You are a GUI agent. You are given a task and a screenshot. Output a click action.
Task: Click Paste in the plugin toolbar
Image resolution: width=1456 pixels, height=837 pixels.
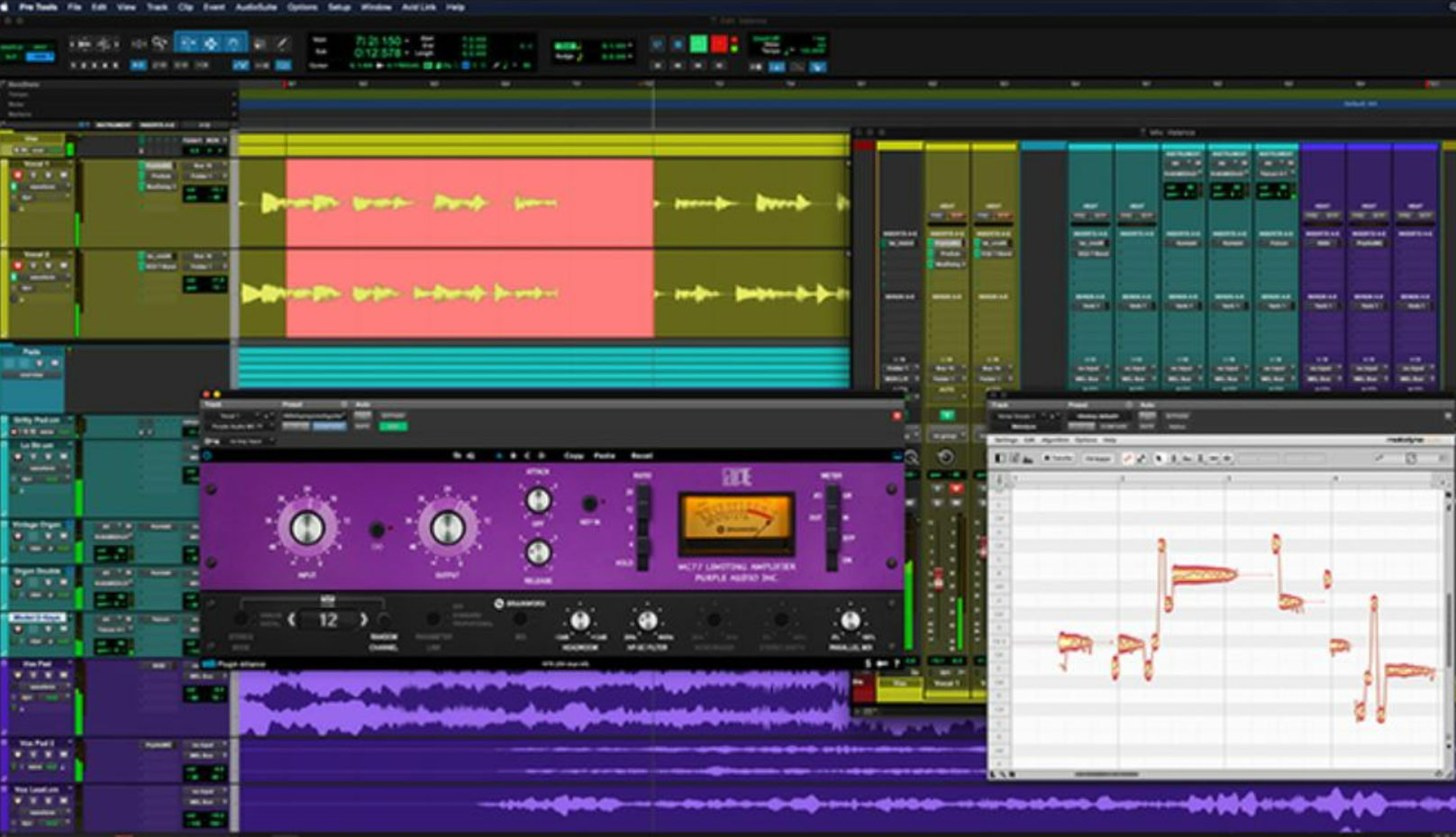[605, 456]
